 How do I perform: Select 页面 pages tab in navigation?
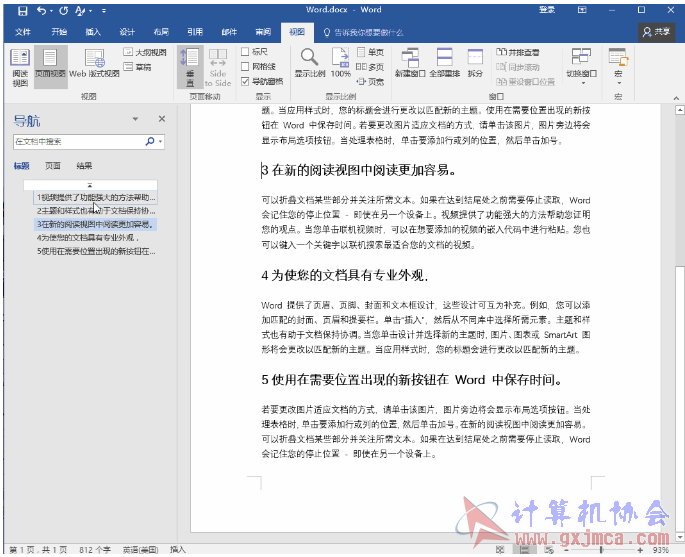tap(53, 166)
